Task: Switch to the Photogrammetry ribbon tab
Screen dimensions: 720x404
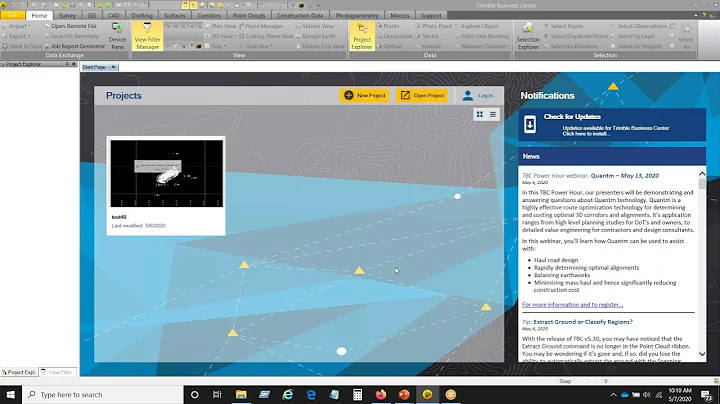Action: tap(357, 15)
